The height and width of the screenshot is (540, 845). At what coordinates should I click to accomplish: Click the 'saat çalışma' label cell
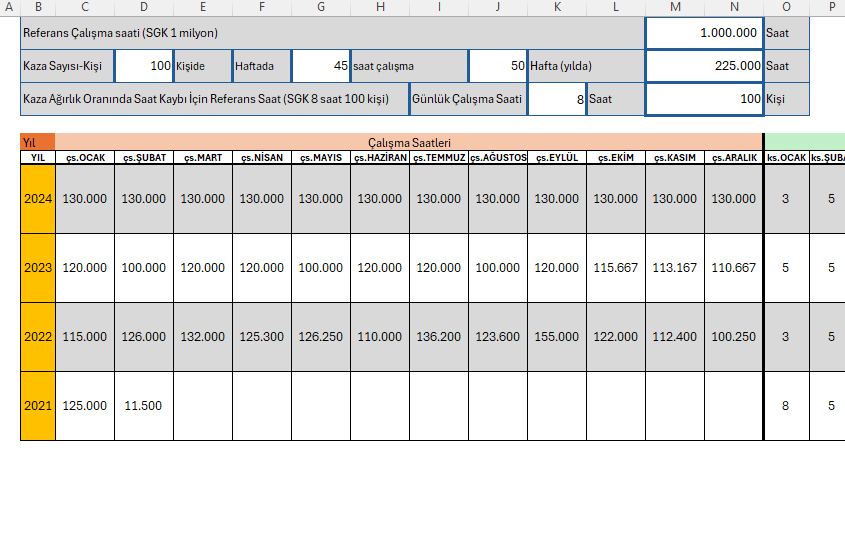(x=409, y=66)
